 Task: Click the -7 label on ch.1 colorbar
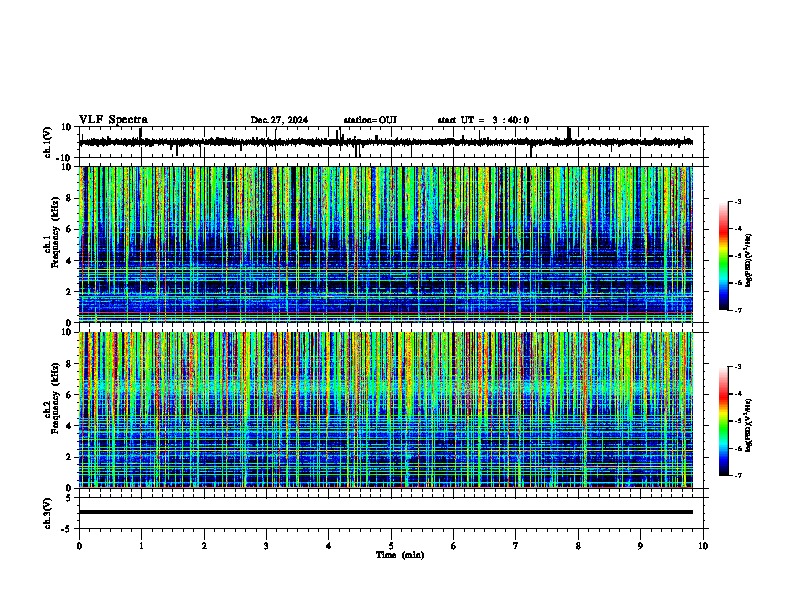click(x=738, y=310)
